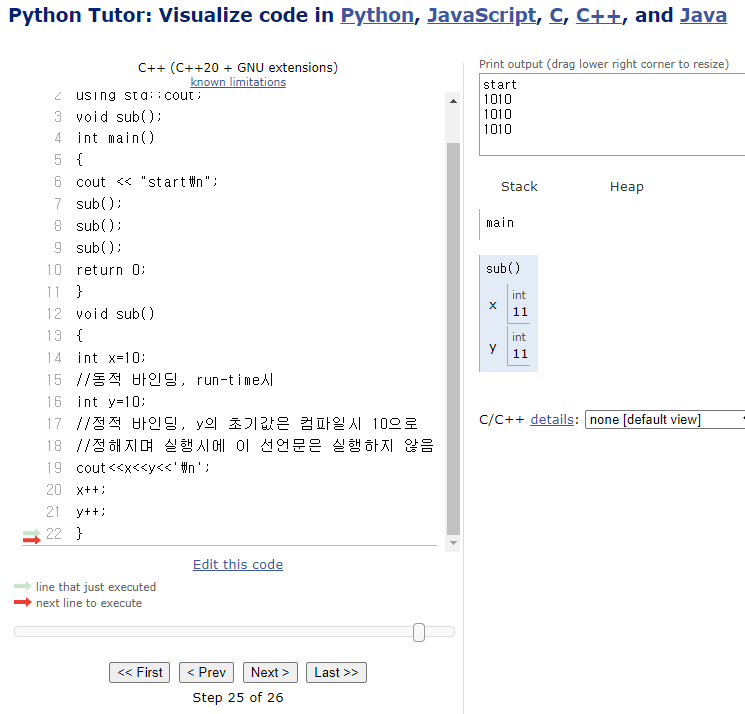
Task: Click the code pane vertical scrollbar thumb
Action: [453, 338]
